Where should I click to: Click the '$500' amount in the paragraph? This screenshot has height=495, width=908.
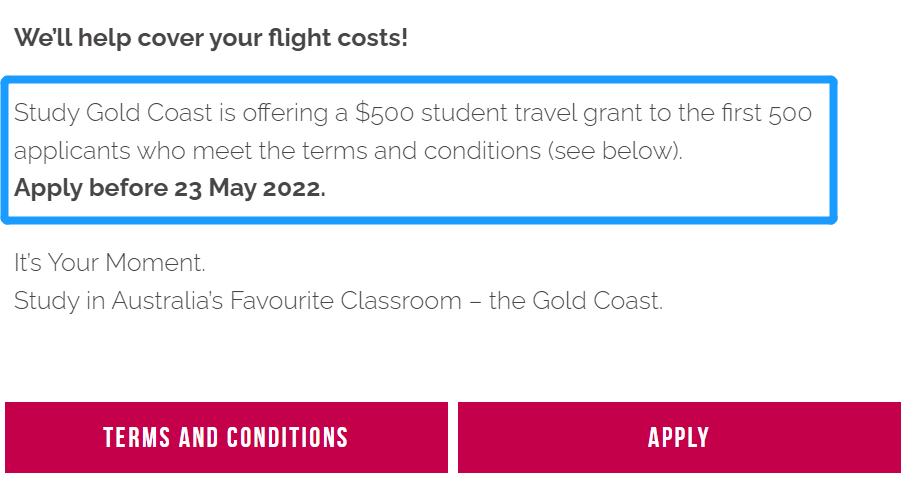pyautogui.click(x=385, y=113)
